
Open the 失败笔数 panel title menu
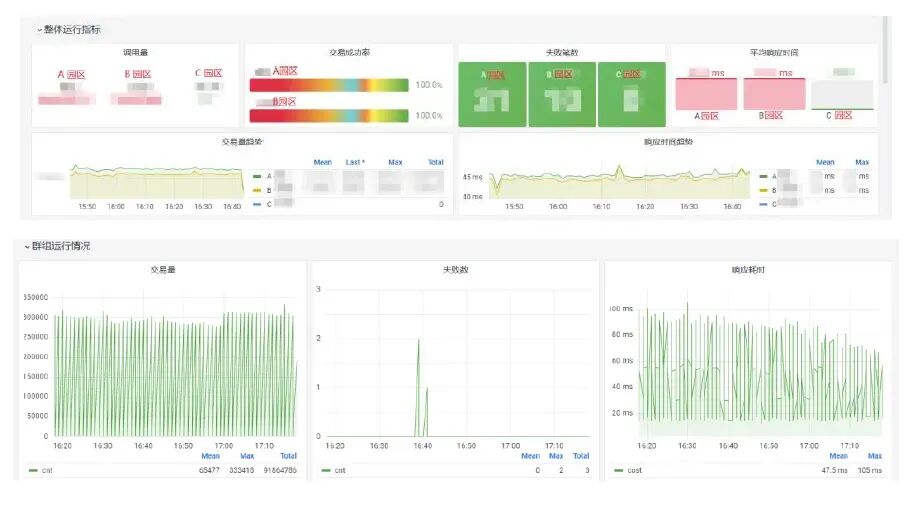click(x=562, y=52)
